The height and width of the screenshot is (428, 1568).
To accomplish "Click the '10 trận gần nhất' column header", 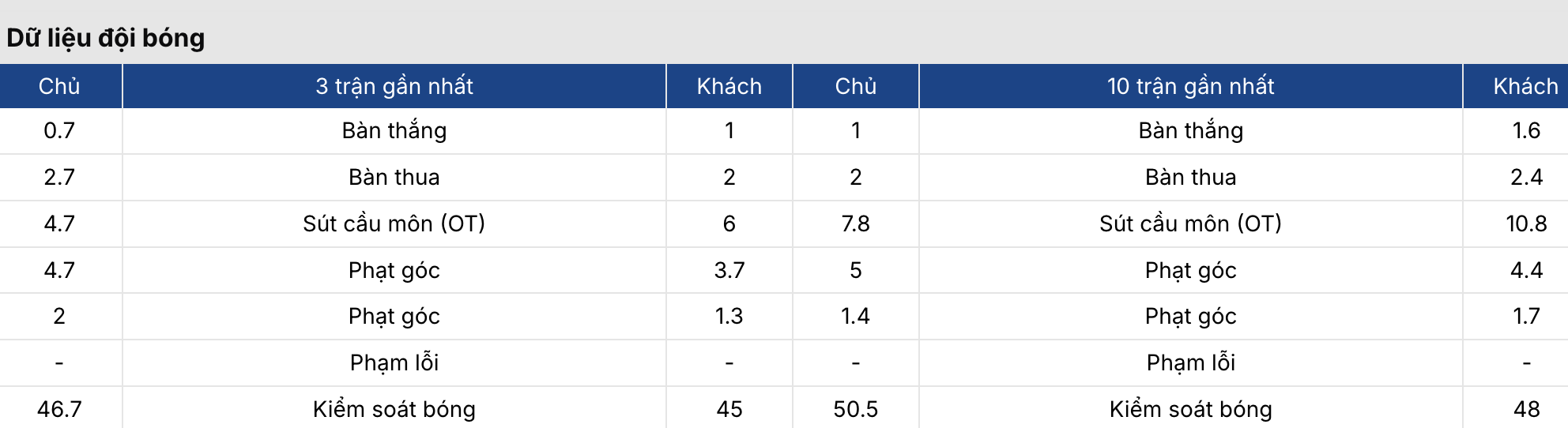I will tap(1191, 86).
